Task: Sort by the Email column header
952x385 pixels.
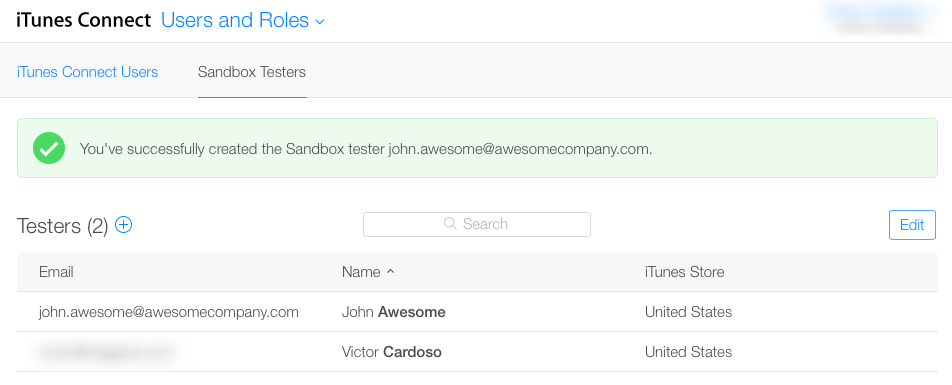Action: pos(56,271)
